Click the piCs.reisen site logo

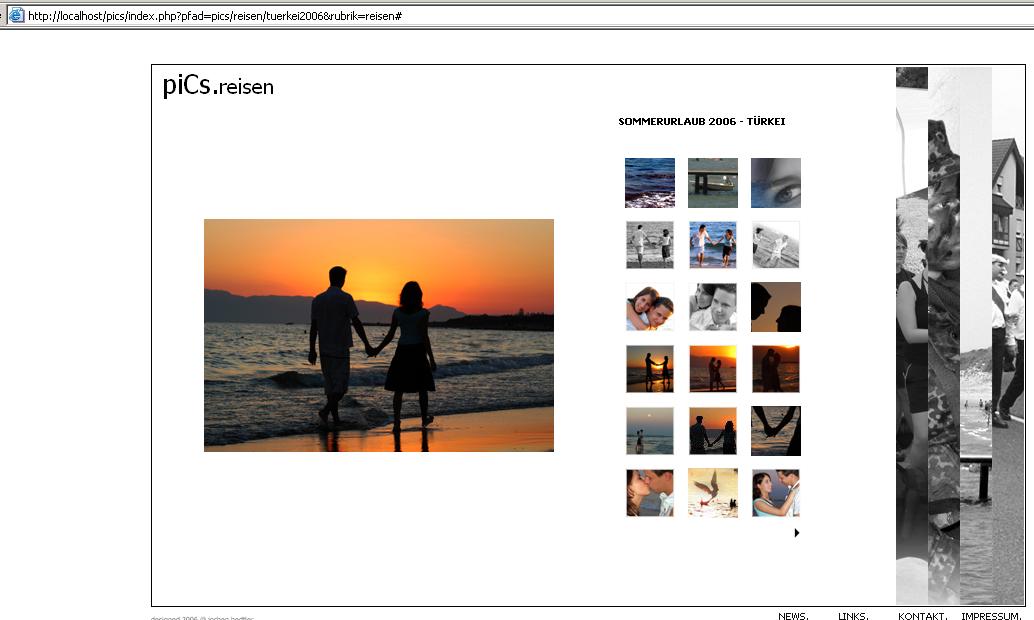[218, 86]
